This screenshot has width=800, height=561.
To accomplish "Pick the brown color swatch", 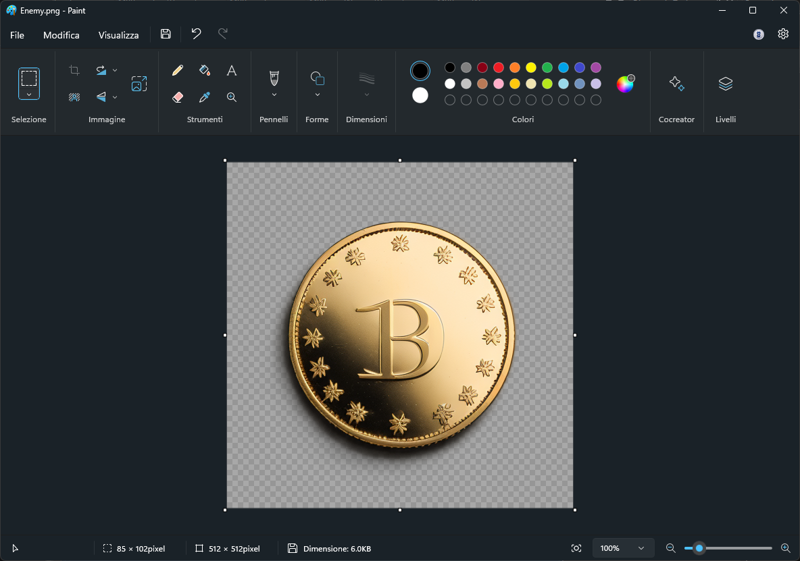I will point(482,84).
